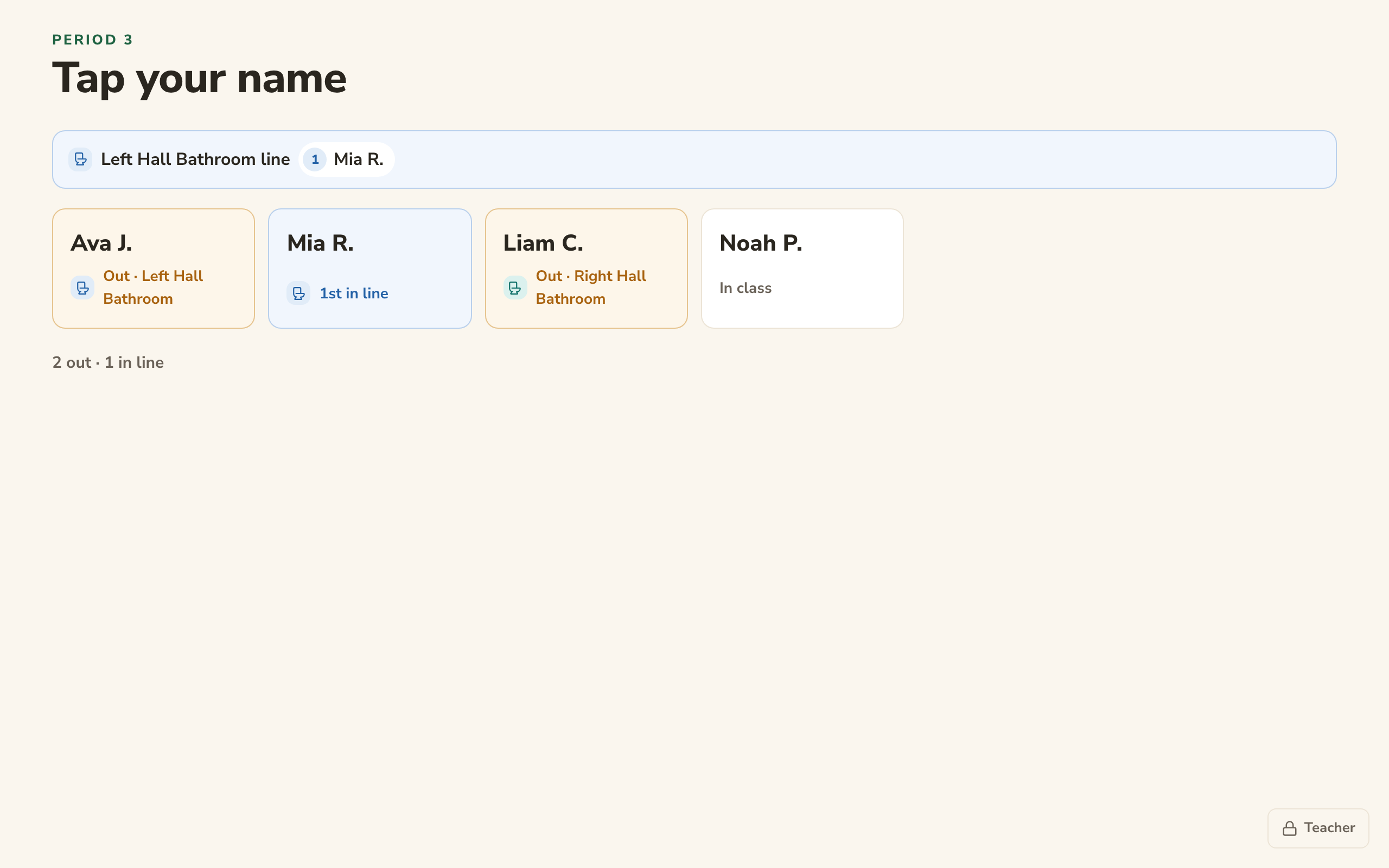
Task: Tap the Ava J. name card
Action: click(x=153, y=269)
